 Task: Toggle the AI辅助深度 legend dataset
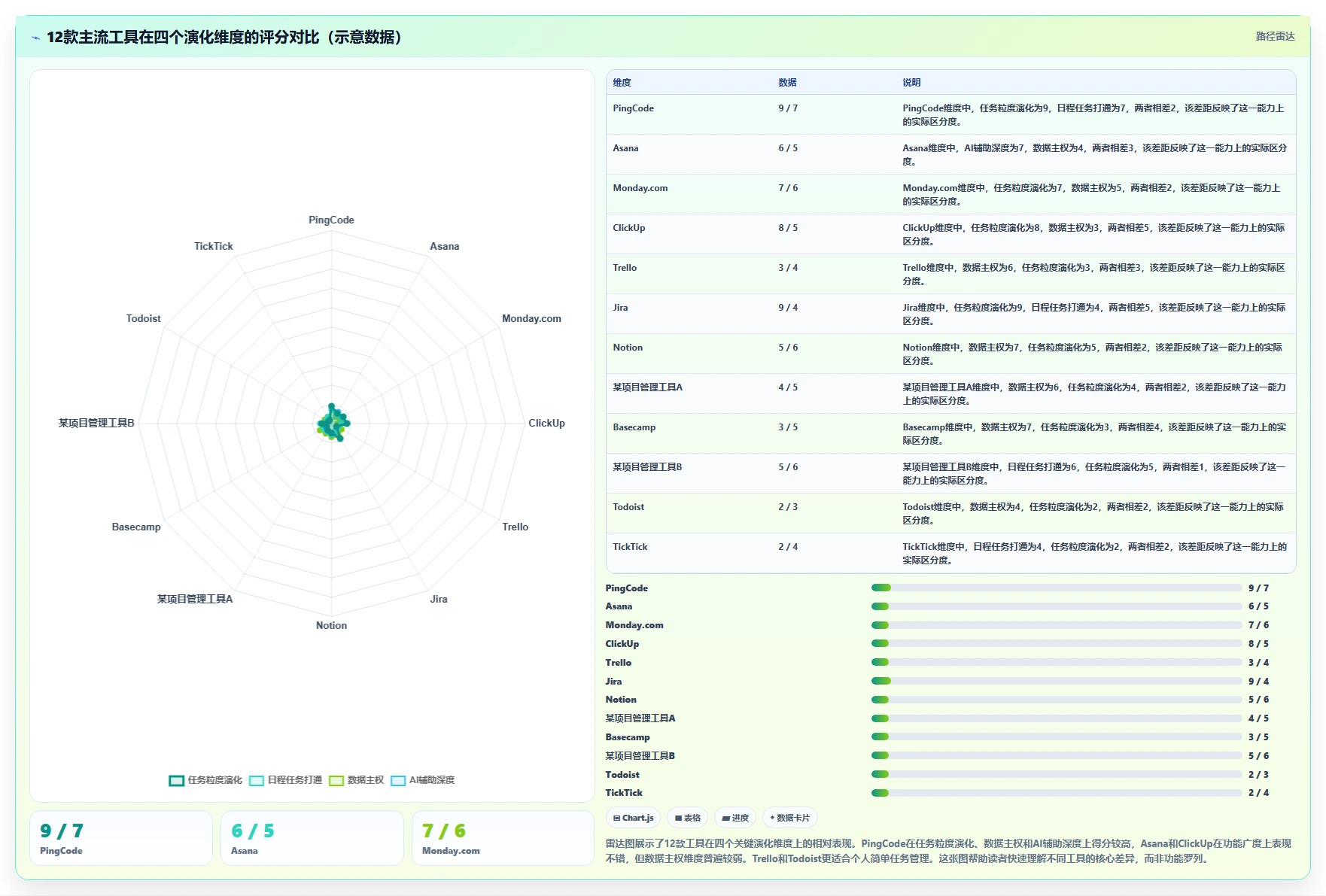point(423,780)
